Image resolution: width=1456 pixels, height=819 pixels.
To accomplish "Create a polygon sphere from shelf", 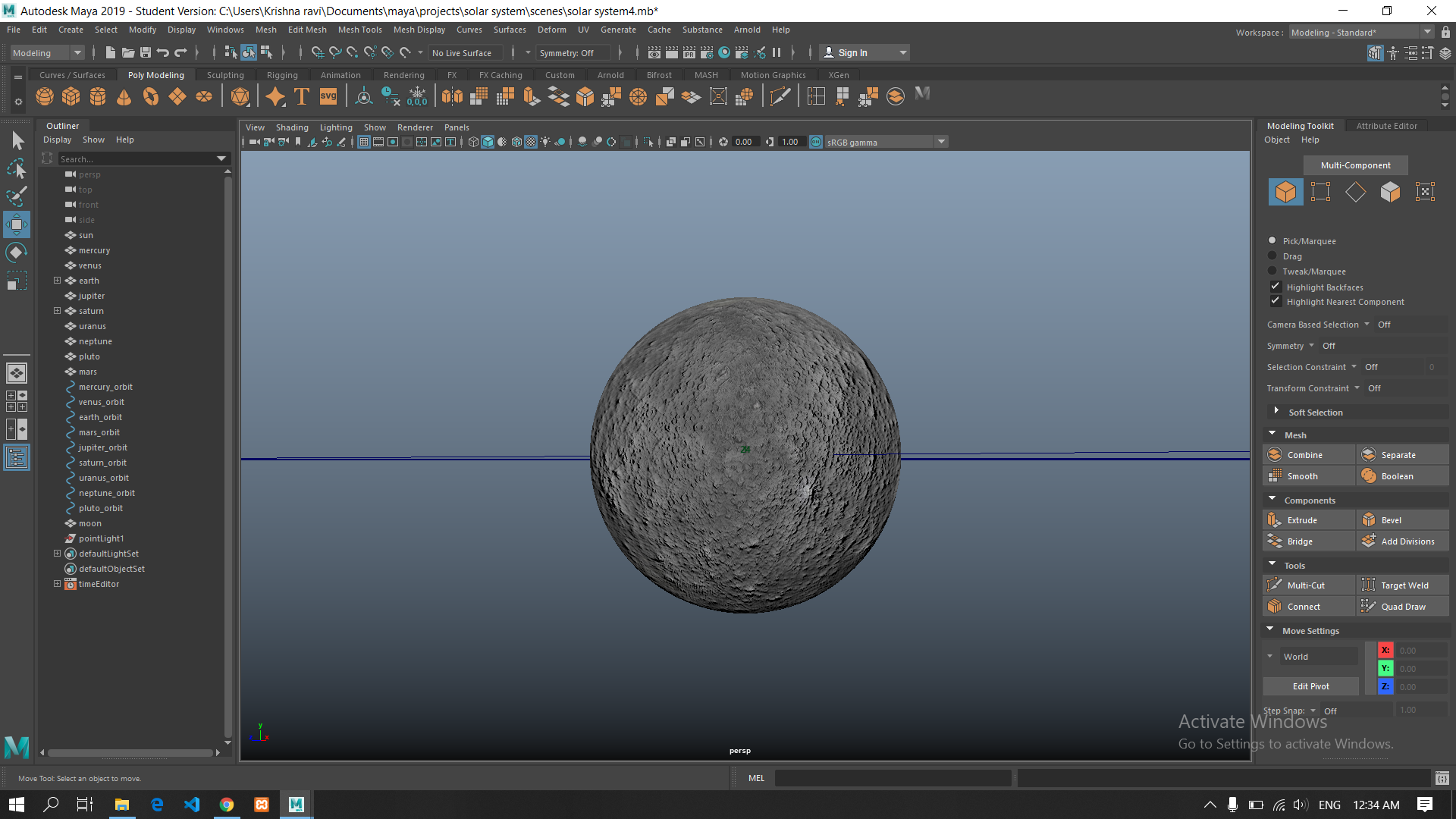I will pyautogui.click(x=45, y=96).
